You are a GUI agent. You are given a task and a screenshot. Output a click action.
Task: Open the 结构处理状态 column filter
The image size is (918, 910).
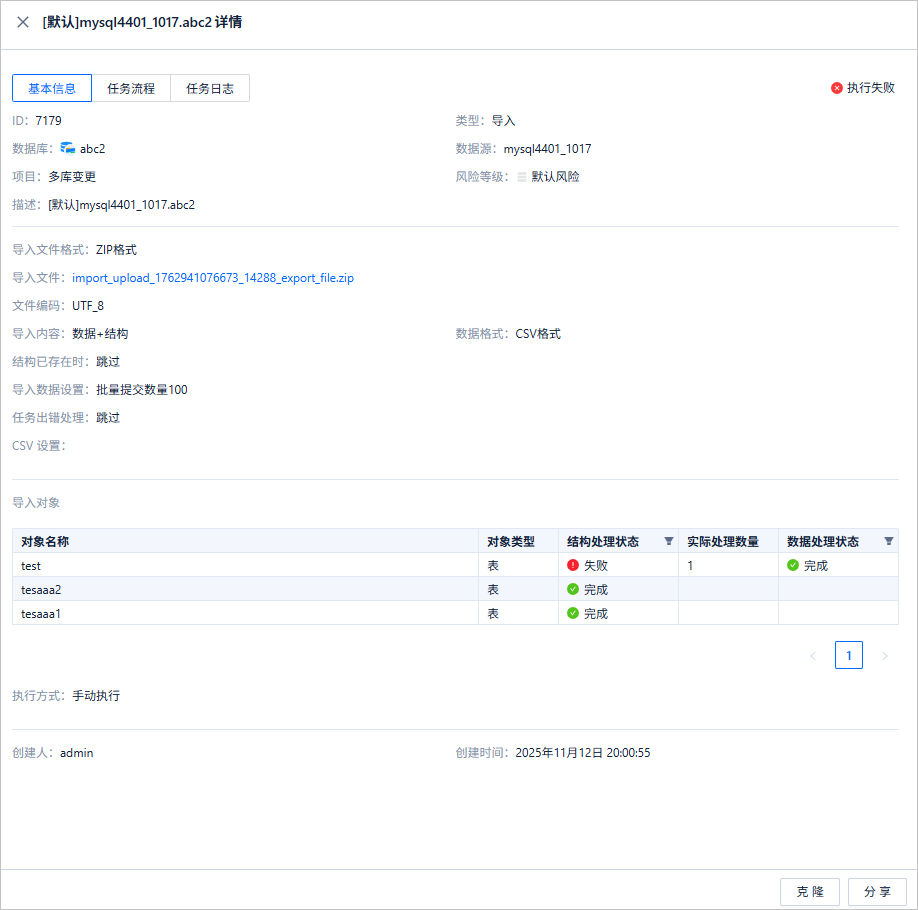[x=669, y=541]
